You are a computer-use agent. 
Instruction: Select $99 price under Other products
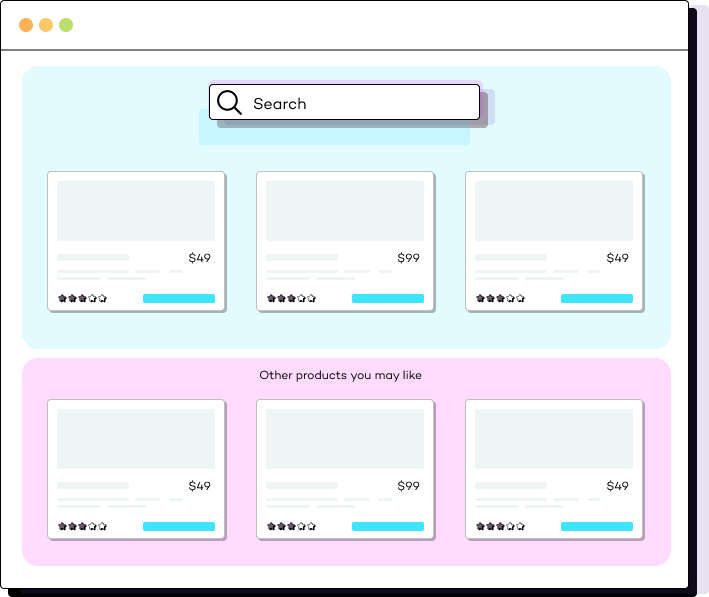(408, 486)
